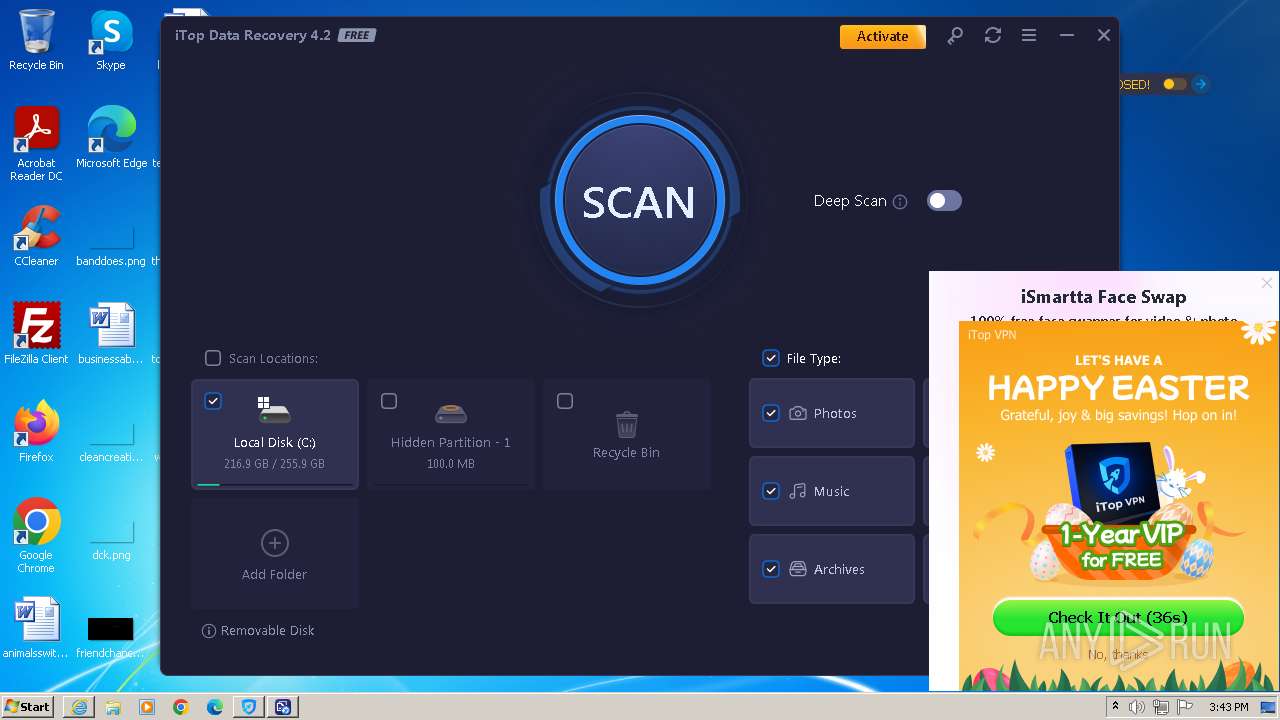Check the Hidden Partition - 1 checkbox
1280x720 pixels.
(x=389, y=401)
